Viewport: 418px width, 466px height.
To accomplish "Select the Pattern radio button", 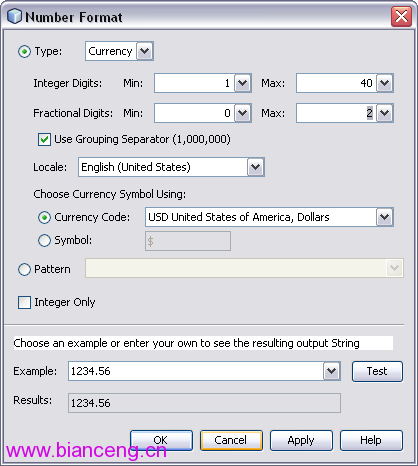I will [24, 269].
